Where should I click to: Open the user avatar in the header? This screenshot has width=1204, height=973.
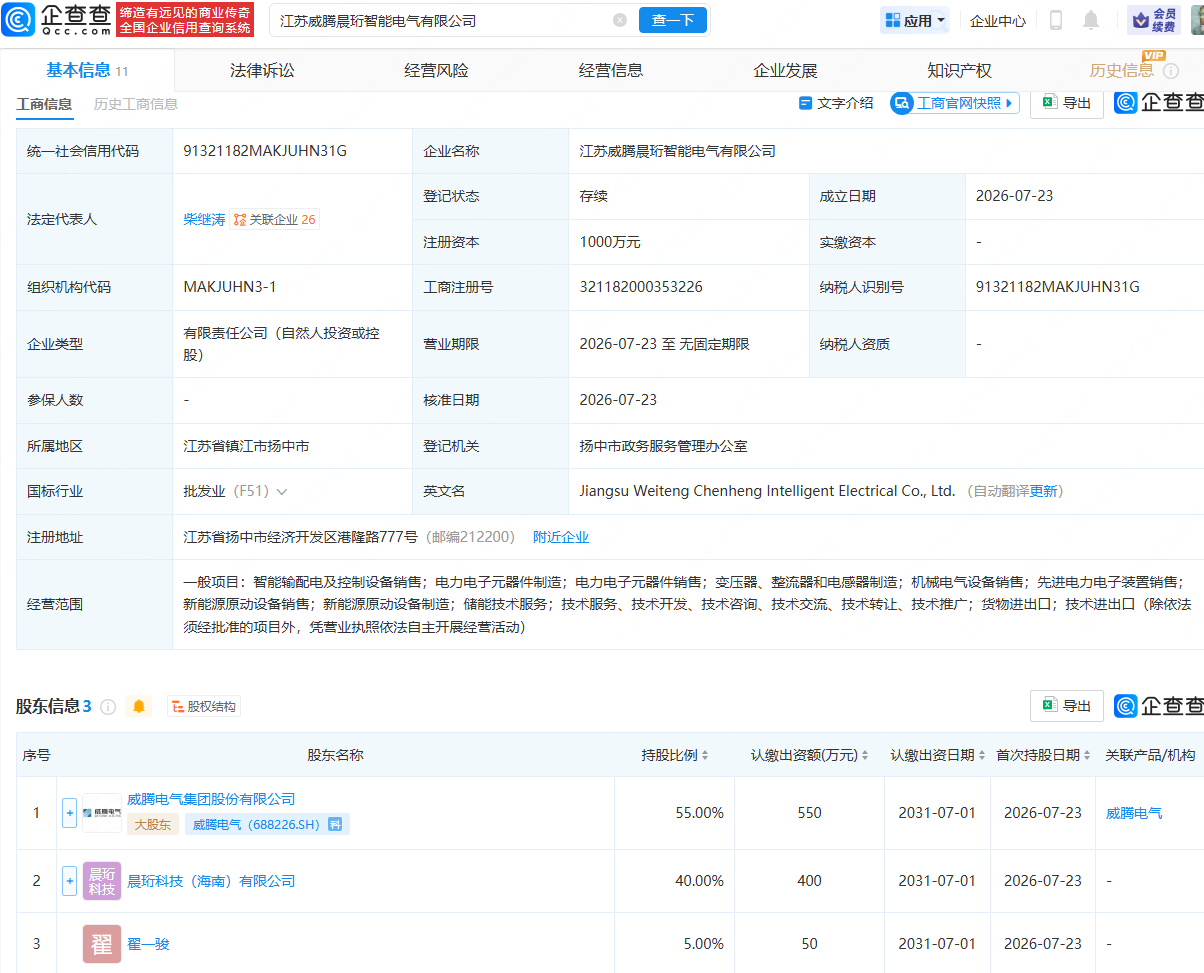click(1198, 20)
